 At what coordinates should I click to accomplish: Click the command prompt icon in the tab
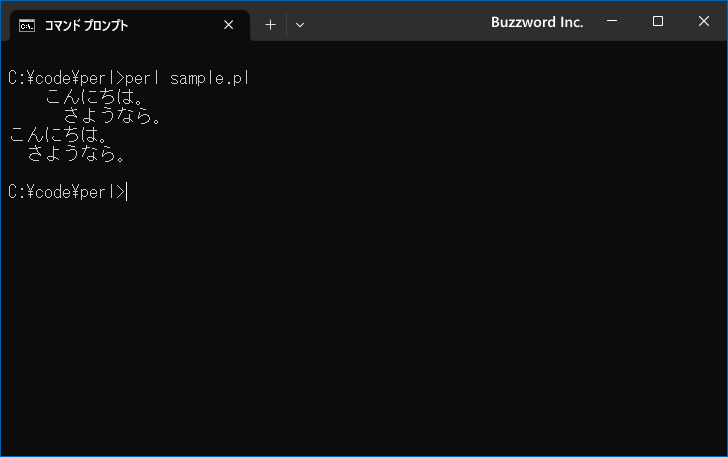point(27,26)
